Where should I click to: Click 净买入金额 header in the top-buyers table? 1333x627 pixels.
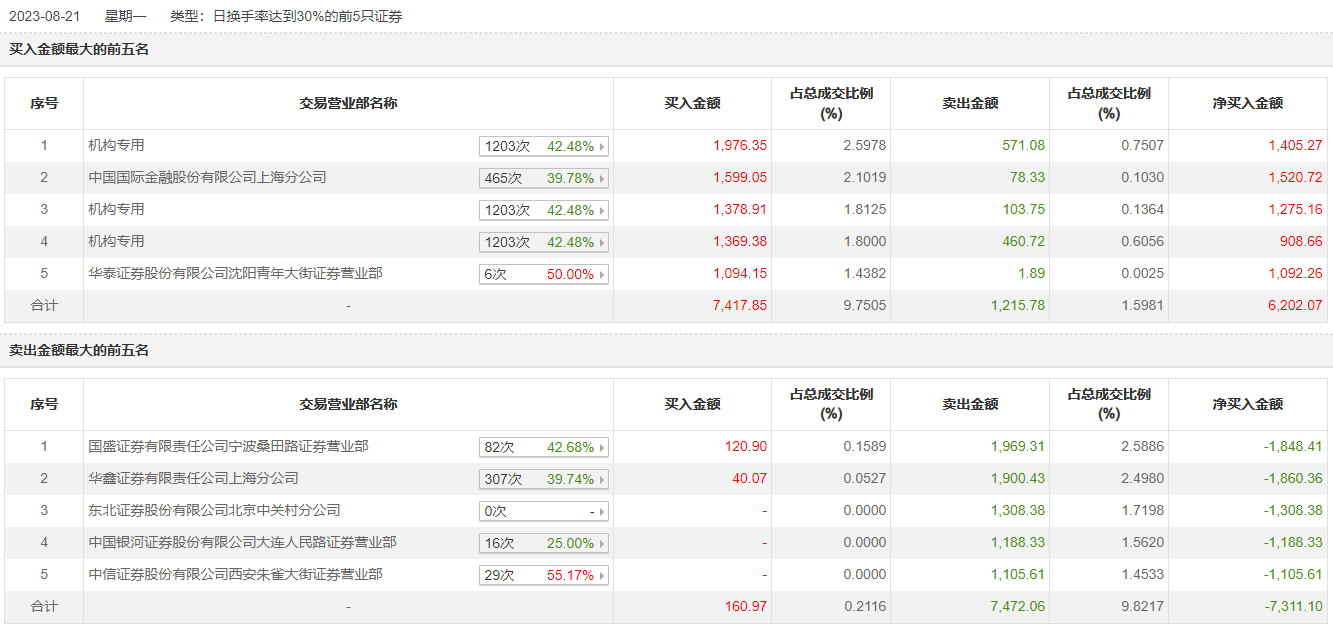coord(1247,103)
